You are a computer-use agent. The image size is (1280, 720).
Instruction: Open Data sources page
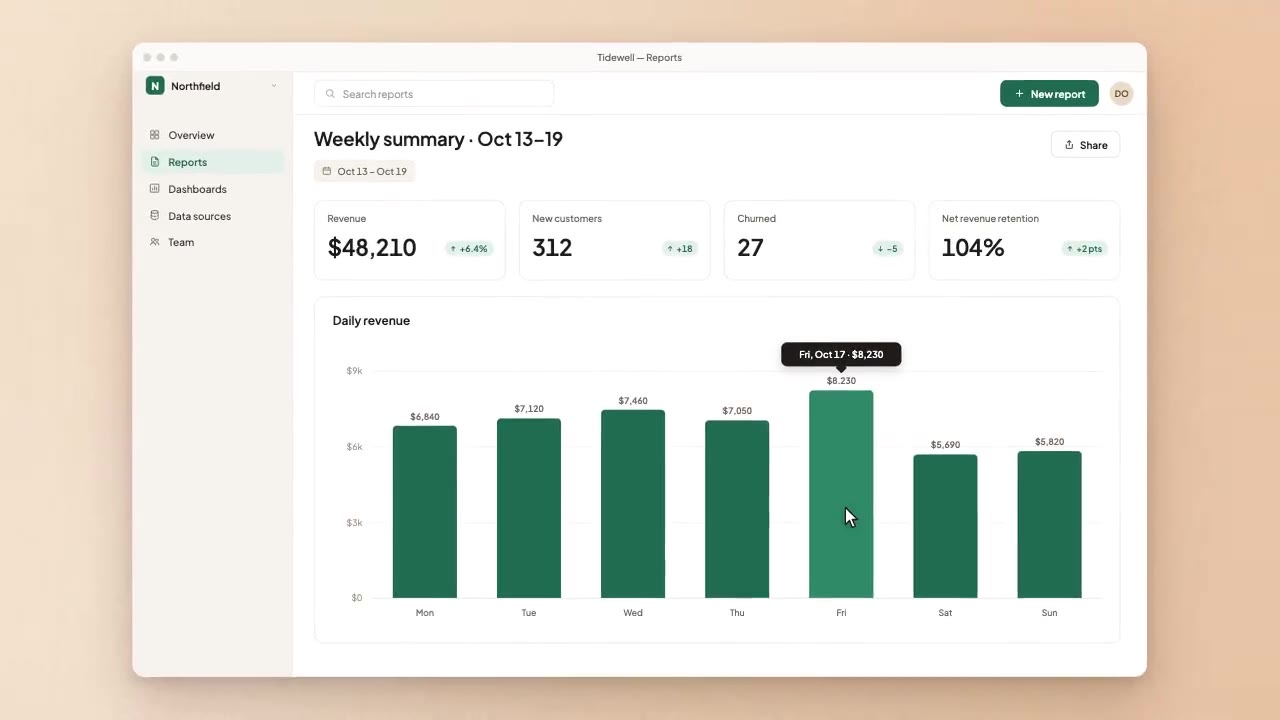tap(212, 216)
